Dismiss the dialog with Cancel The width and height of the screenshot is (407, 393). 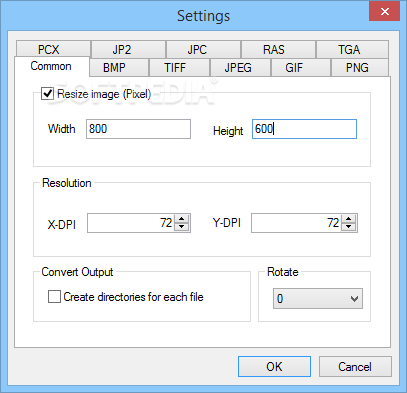(355, 367)
